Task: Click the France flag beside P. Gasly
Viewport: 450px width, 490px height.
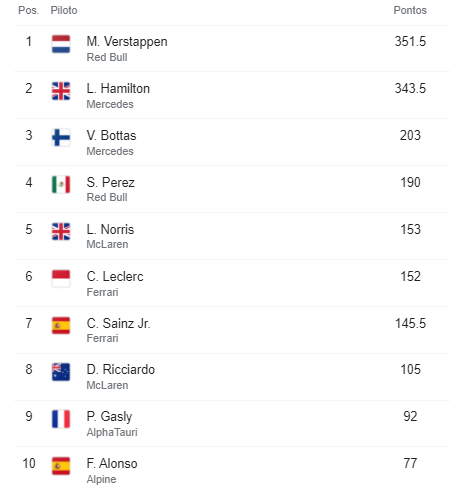Action: tap(61, 419)
